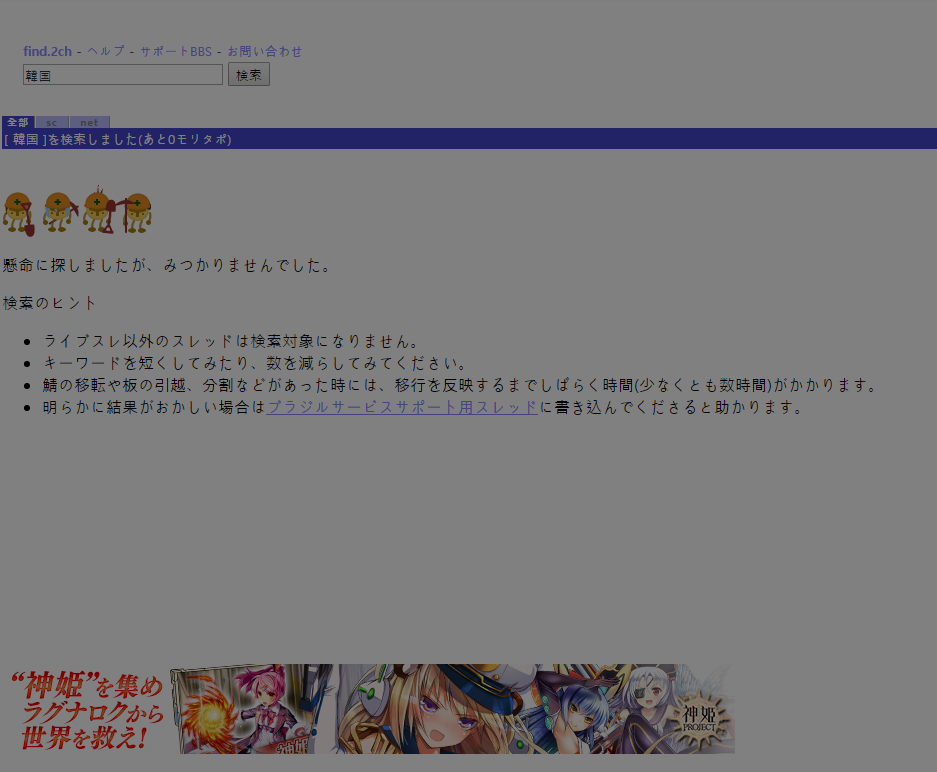Open the お問い合わせ contact link
937x772 pixels.
(x=264, y=51)
